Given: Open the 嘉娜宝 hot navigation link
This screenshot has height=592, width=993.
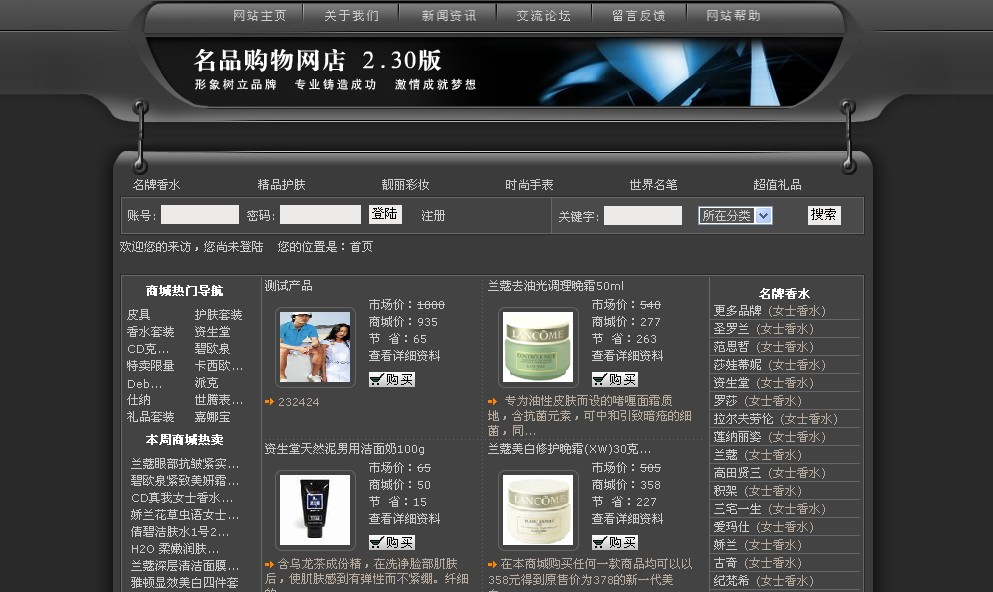Looking at the screenshot, I should tap(212, 417).
